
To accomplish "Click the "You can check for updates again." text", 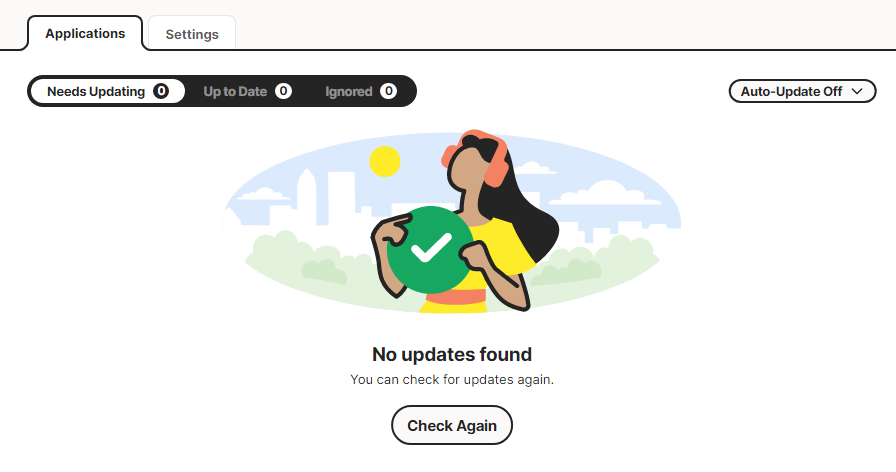I will tap(452, 380).
